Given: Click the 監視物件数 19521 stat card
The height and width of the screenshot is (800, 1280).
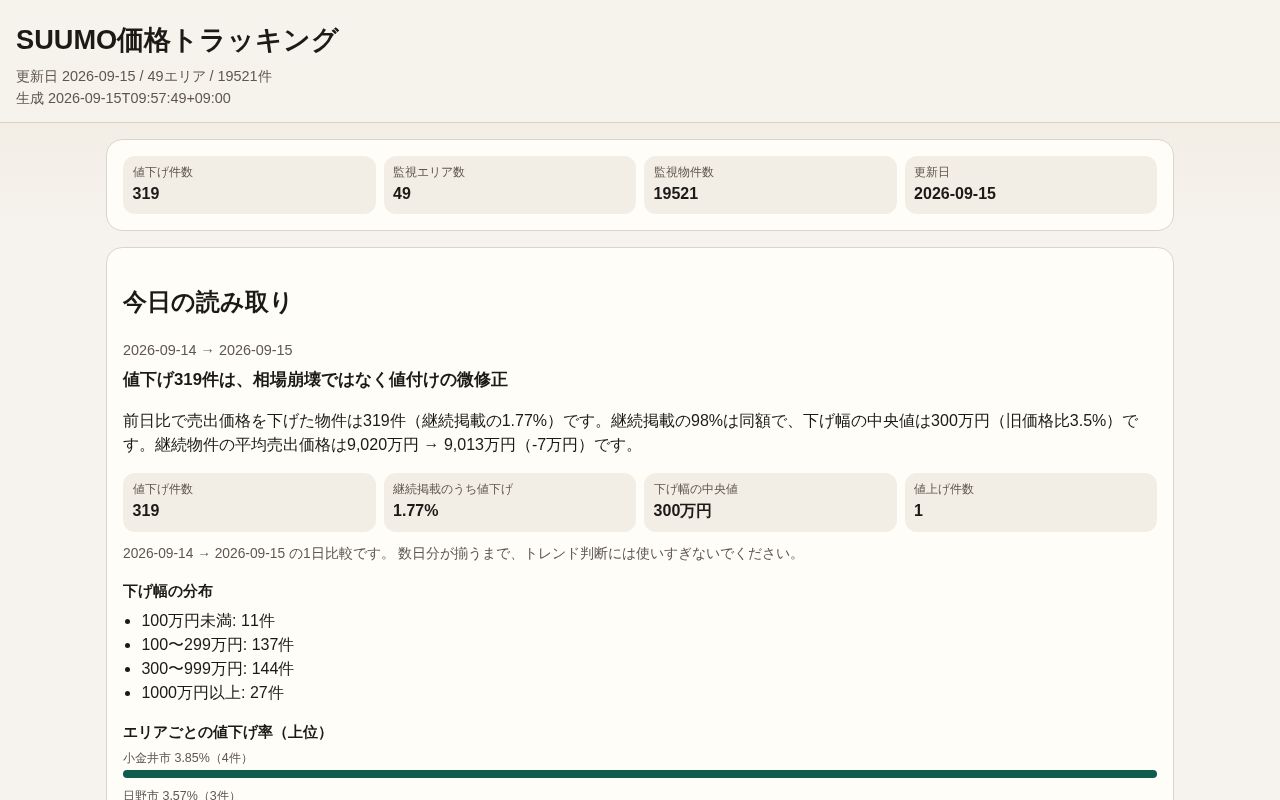Looking at the screenshot, I should point(770,185).
